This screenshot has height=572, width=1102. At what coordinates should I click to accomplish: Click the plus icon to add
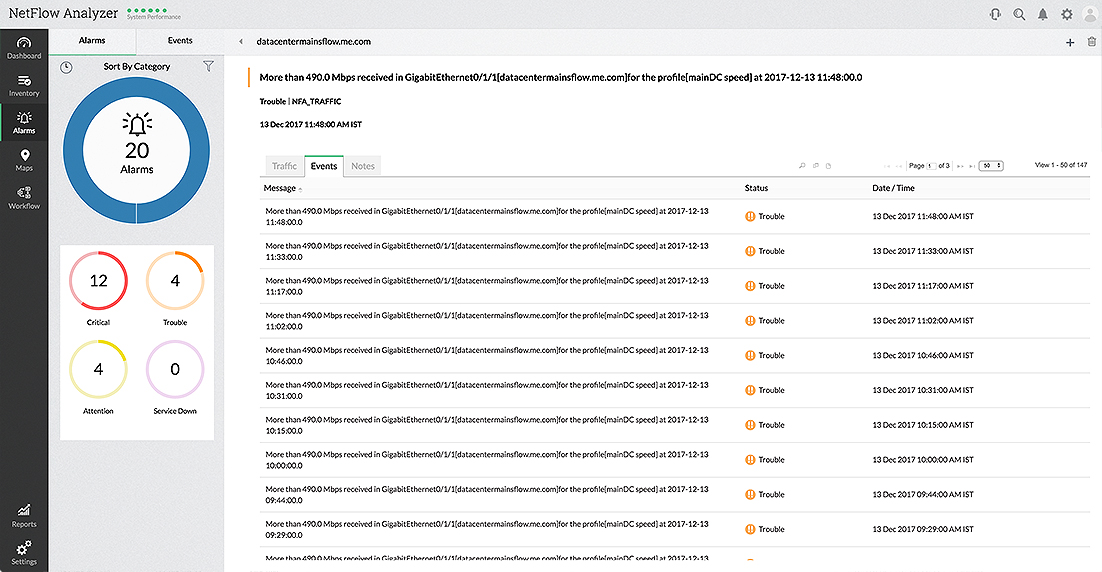[1070, 42]
